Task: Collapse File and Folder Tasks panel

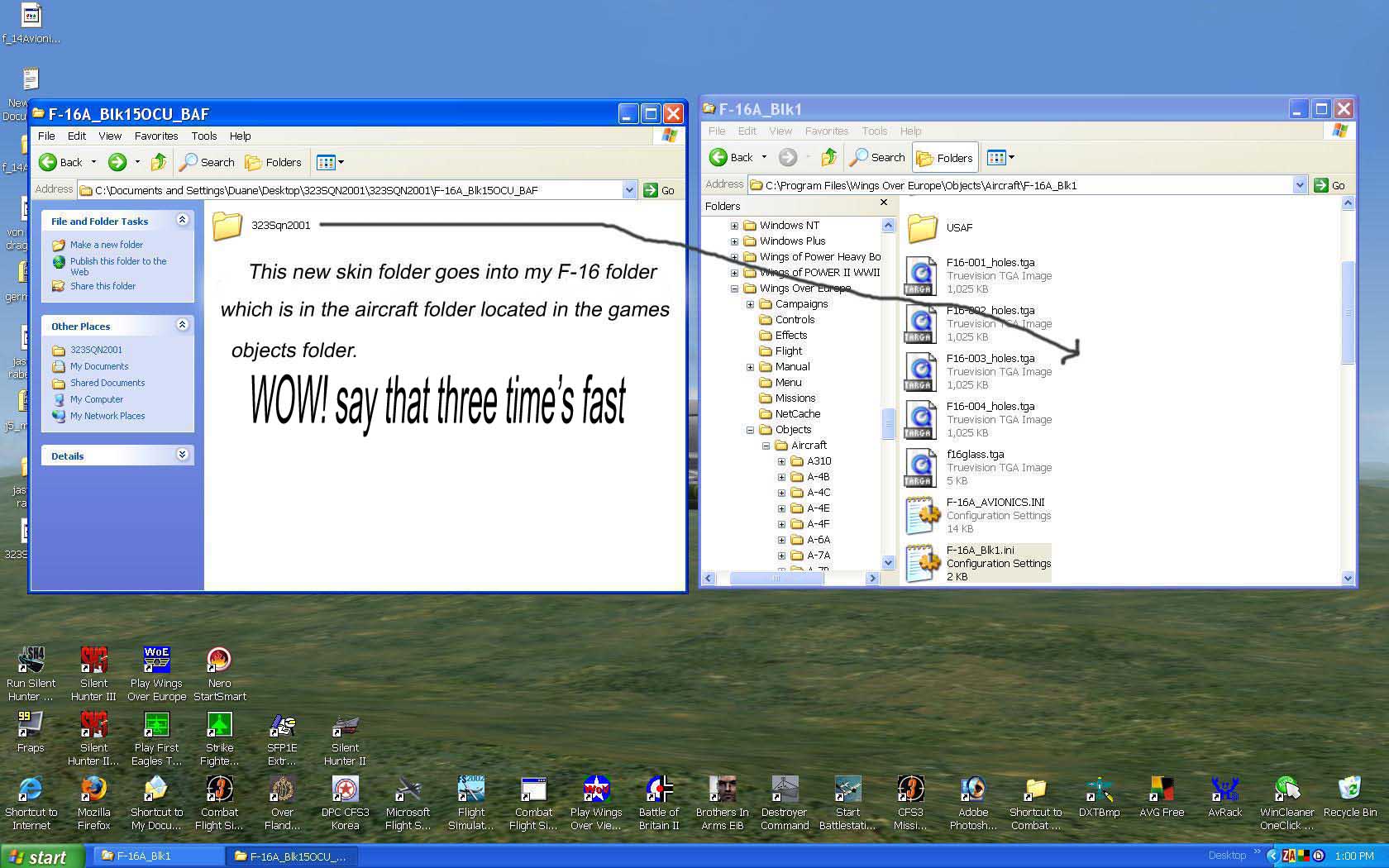Action: click(x=182, y=220)
